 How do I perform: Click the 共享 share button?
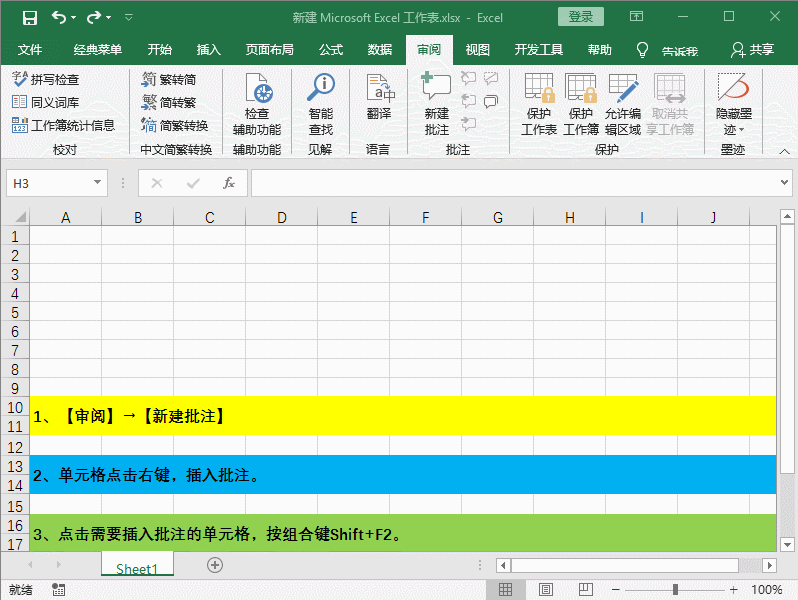tap(752, 50)
